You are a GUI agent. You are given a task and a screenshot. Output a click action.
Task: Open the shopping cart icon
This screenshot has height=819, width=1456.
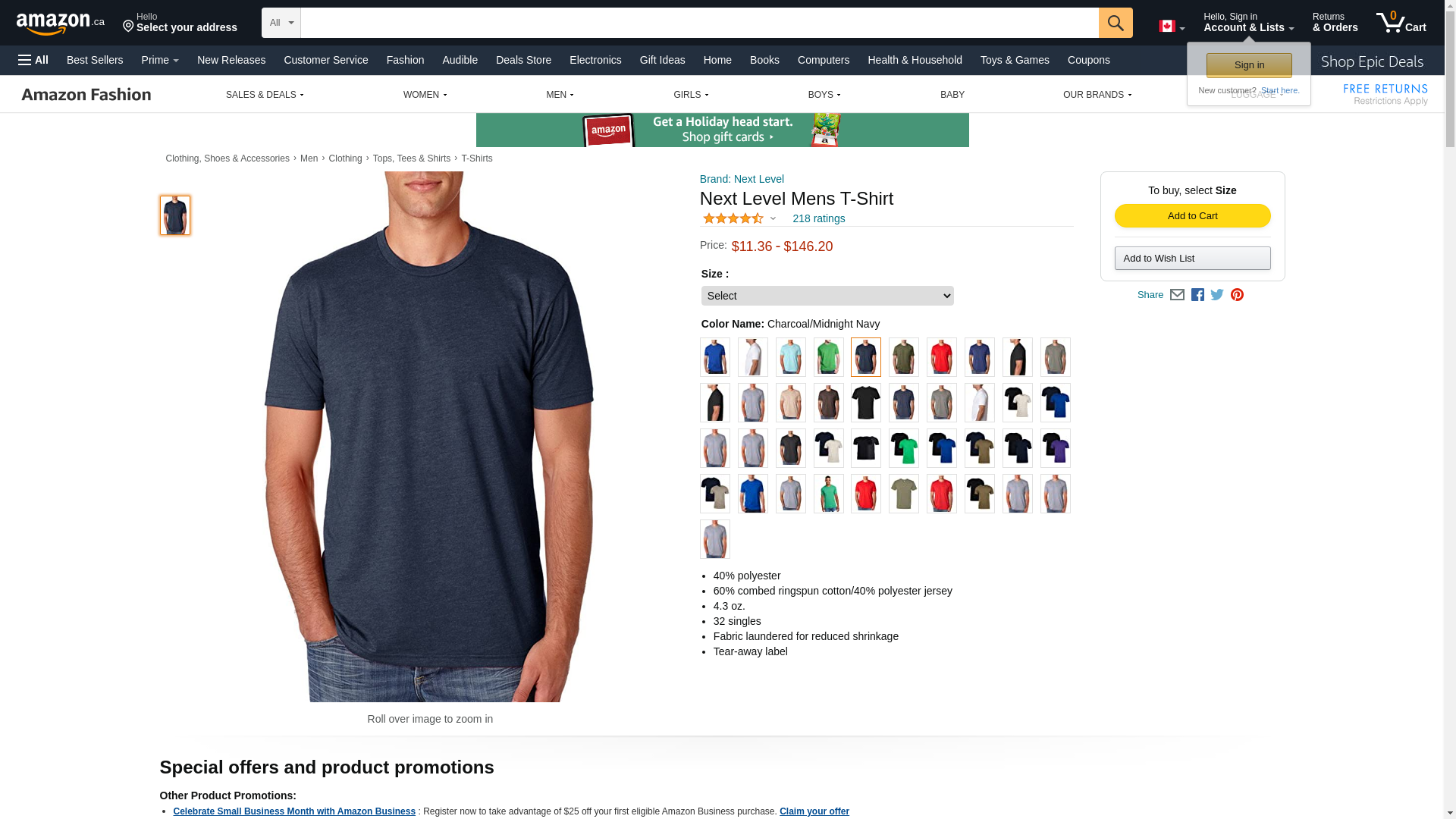click(1401, 23)
